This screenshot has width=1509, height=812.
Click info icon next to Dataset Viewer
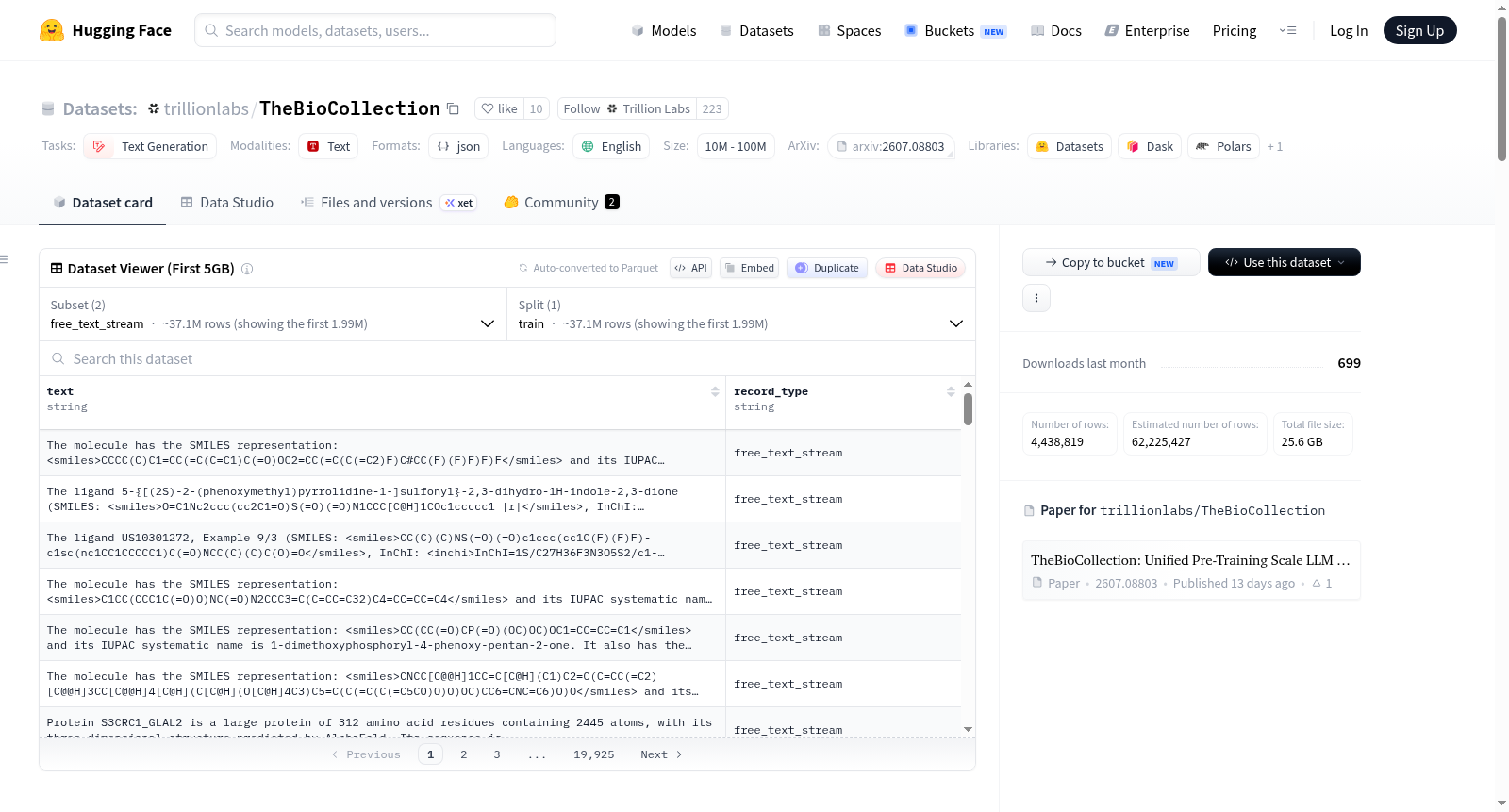point(247,269)
